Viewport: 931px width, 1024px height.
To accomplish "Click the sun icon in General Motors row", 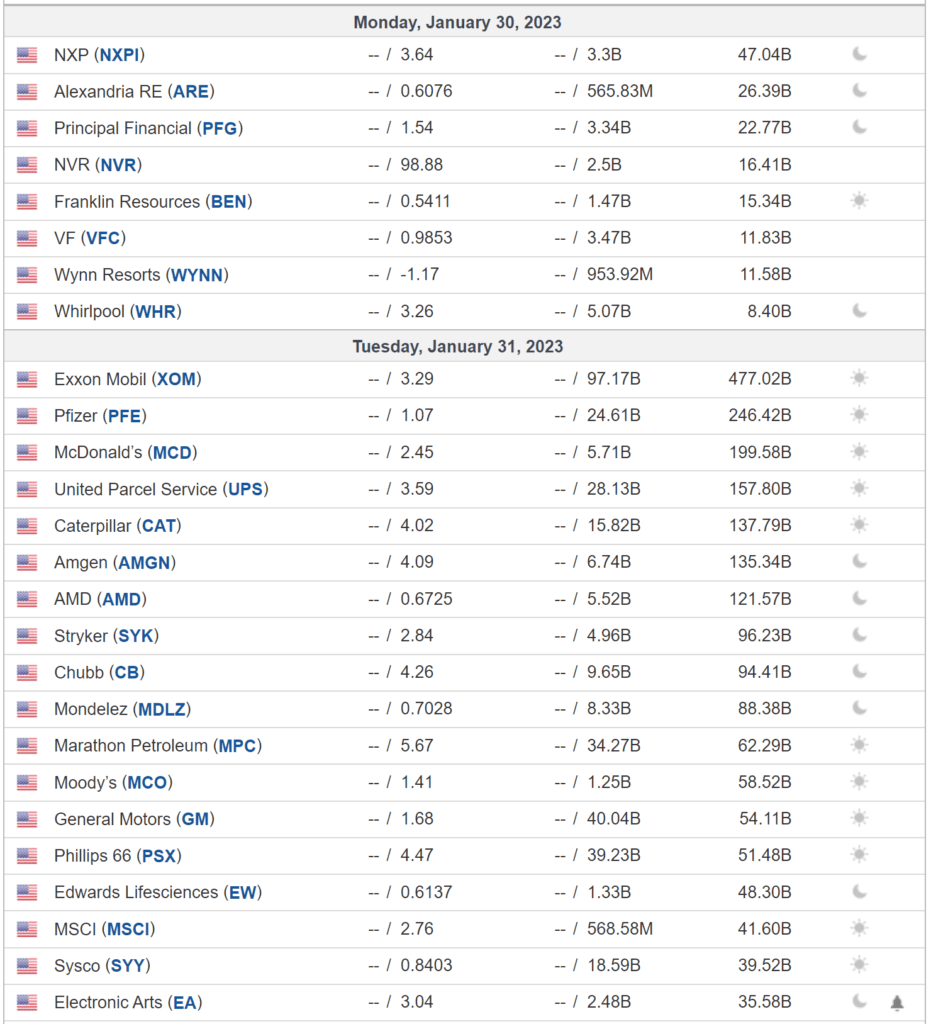I will pyautogui.click(x=860, y=818).
